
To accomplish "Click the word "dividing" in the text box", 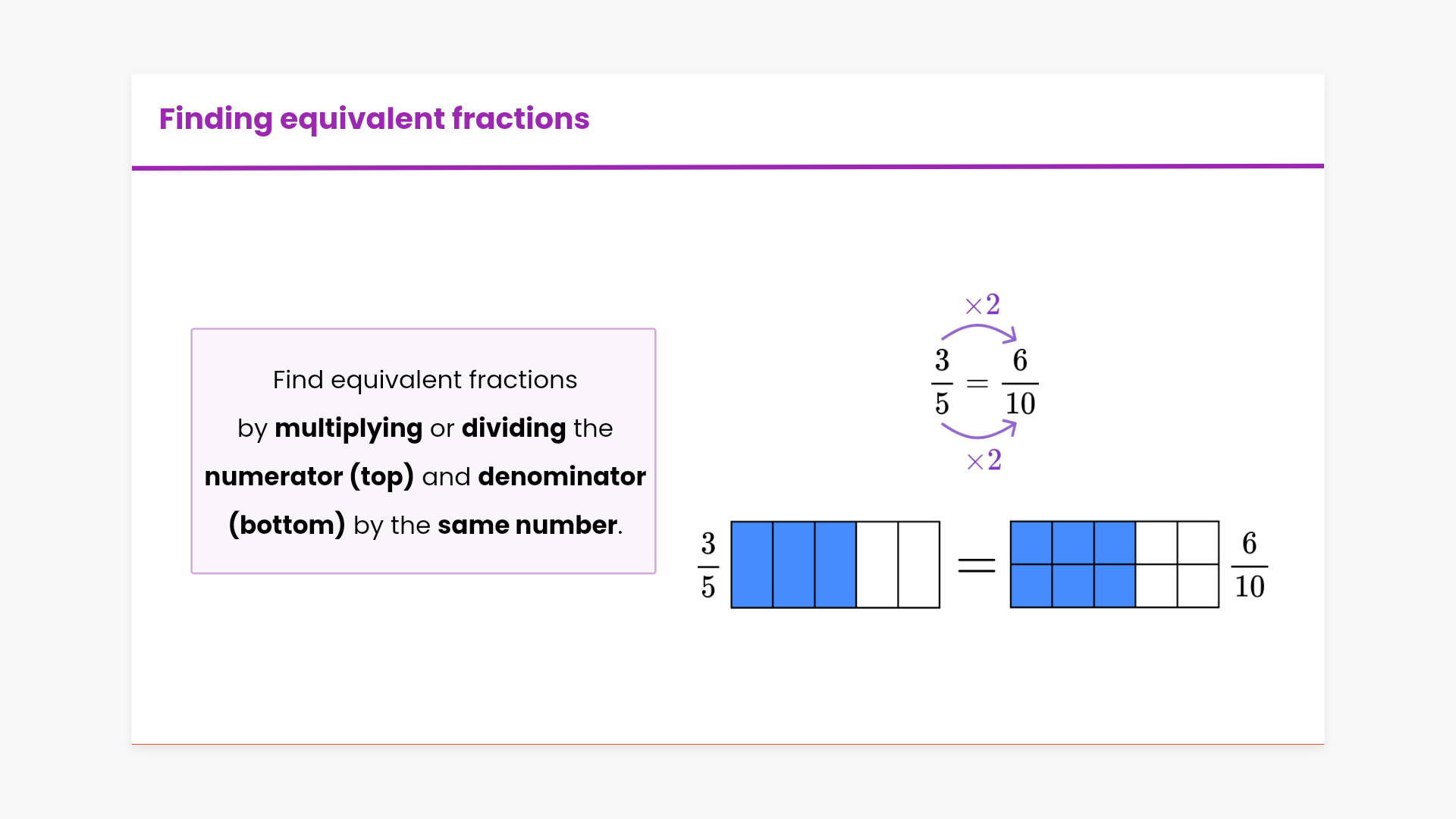I will 513,428.
